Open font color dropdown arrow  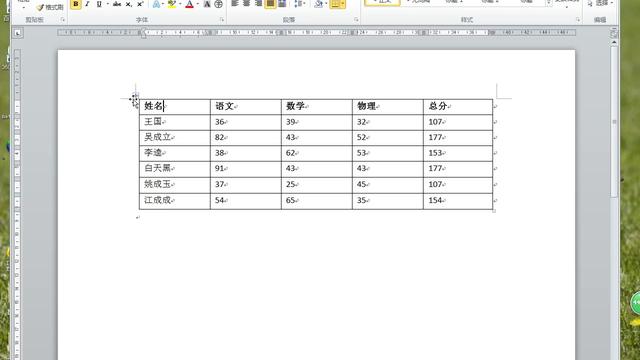click(198, 4)
